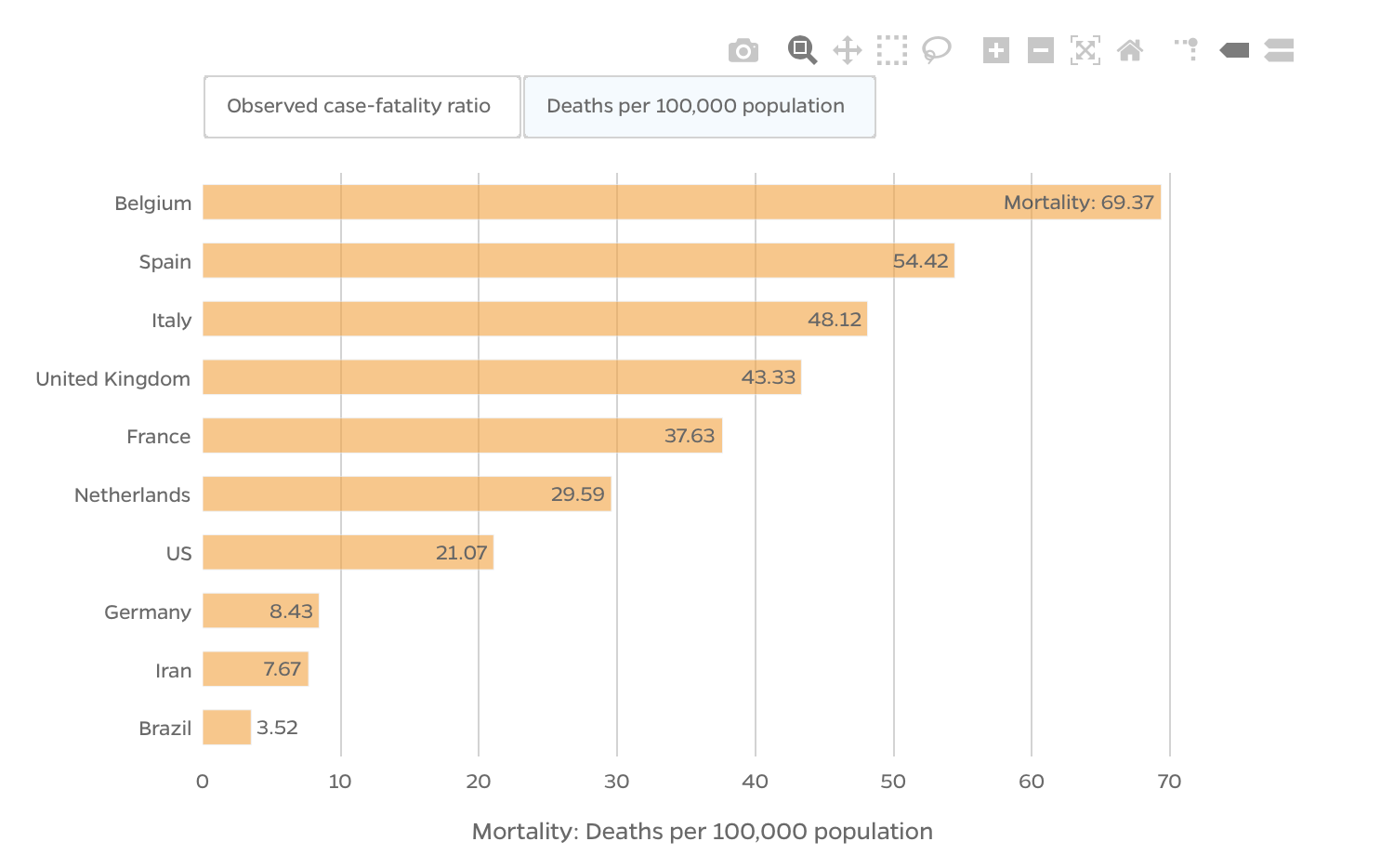This screenshot has height=868, width=1394.
Task: Choose the Box Select tool
Action: 891,50
